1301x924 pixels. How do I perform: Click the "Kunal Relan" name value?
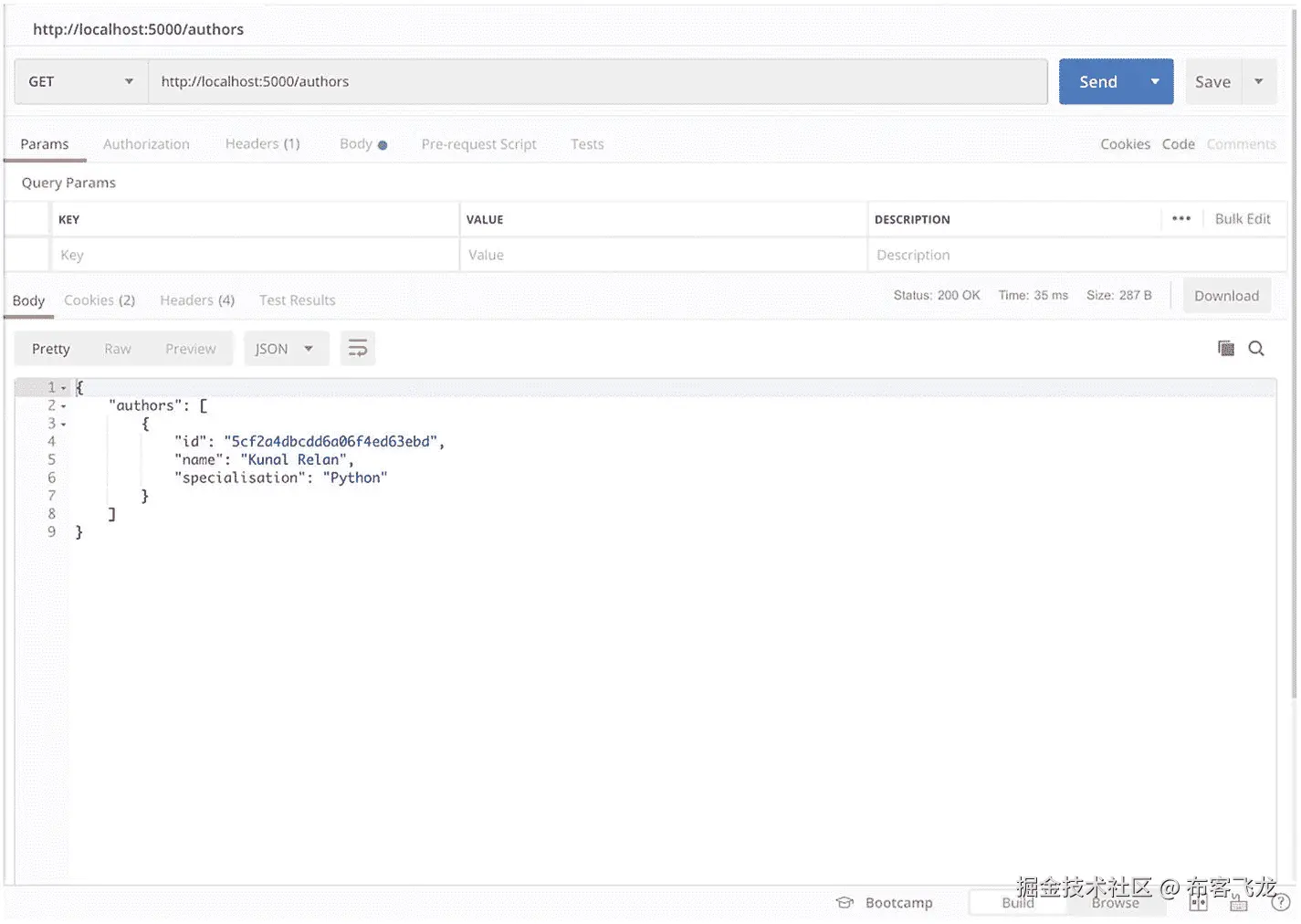293,460
